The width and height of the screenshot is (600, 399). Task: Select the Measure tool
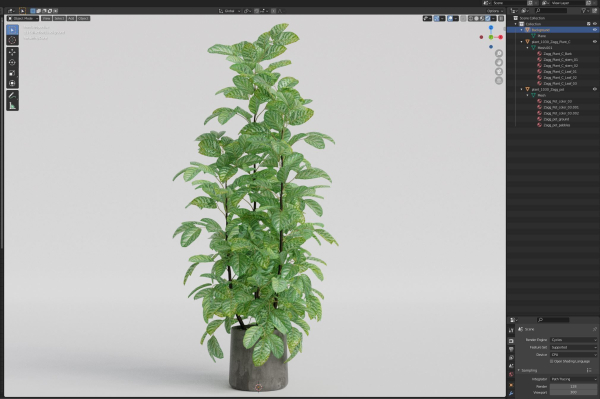(x=12, y=106)
